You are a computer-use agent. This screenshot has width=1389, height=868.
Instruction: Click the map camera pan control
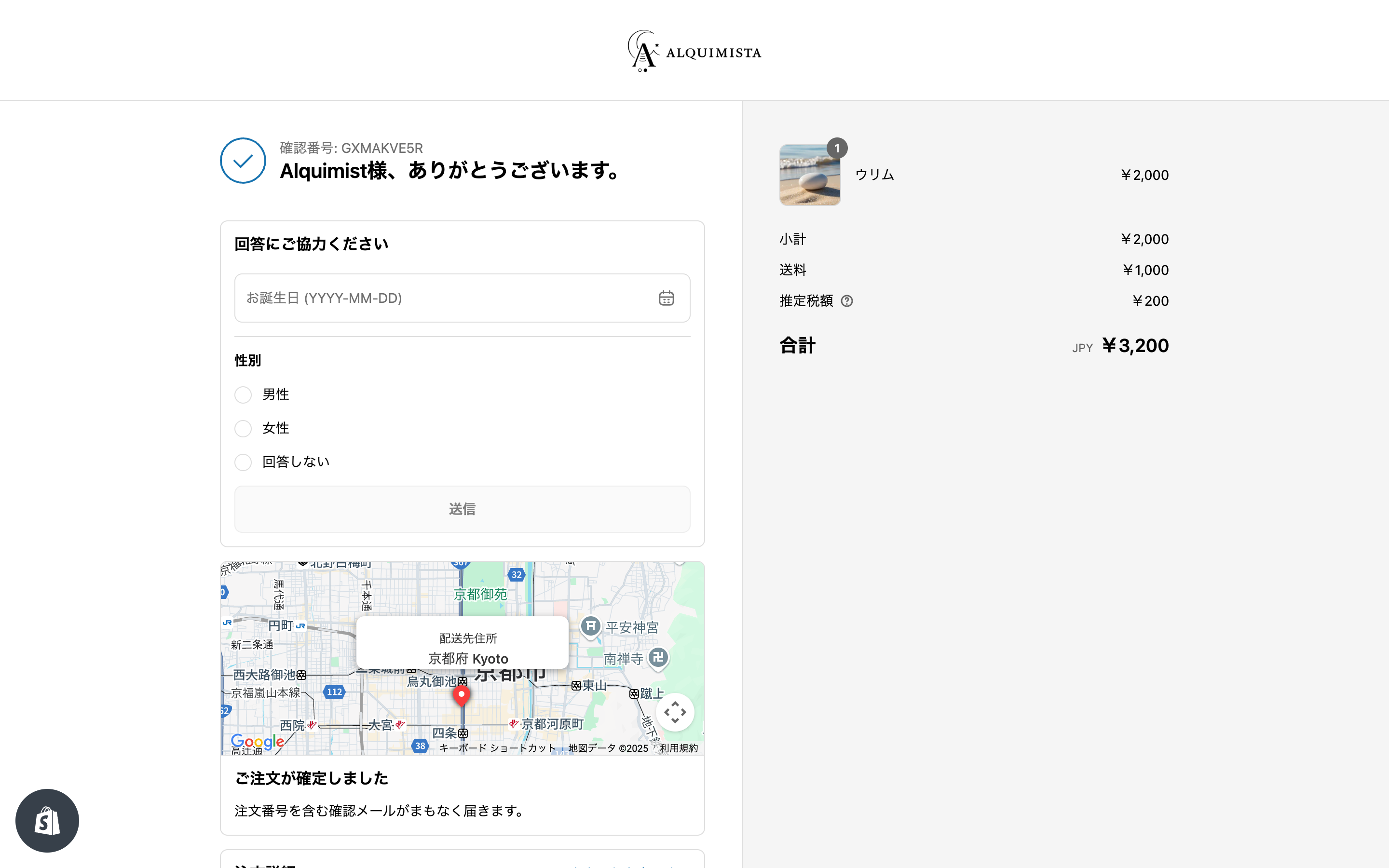click(675, 712)
